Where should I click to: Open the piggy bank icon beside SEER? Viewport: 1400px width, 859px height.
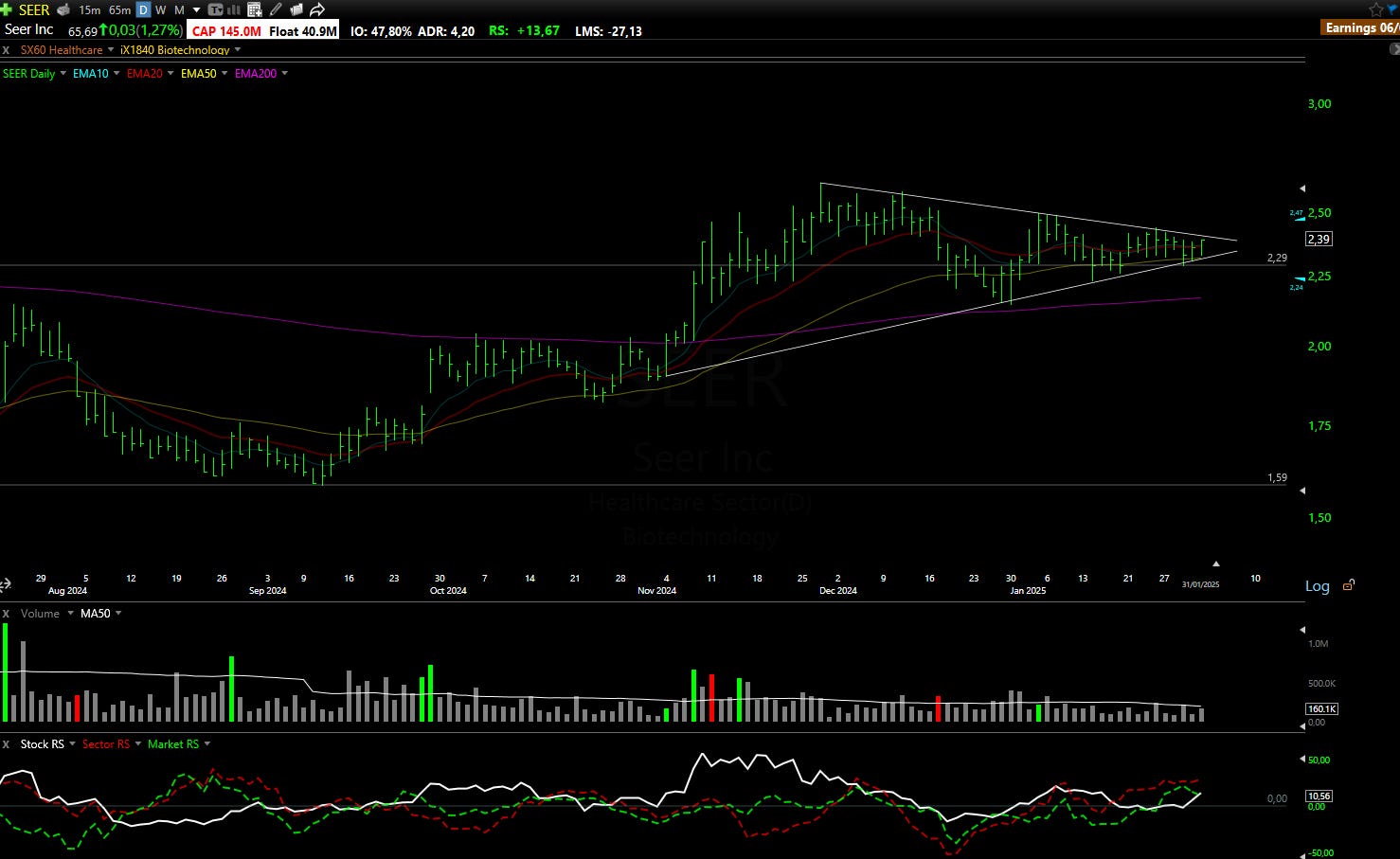(63, 9)
